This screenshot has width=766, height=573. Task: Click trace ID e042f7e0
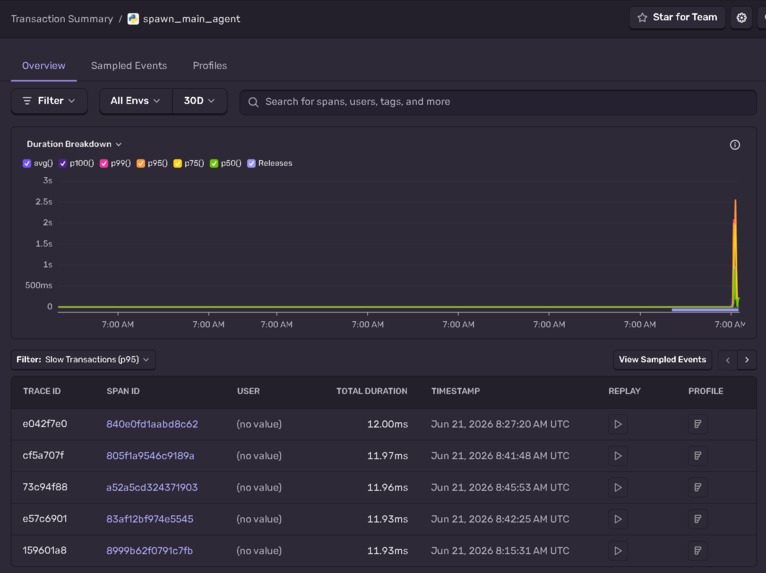44,424
